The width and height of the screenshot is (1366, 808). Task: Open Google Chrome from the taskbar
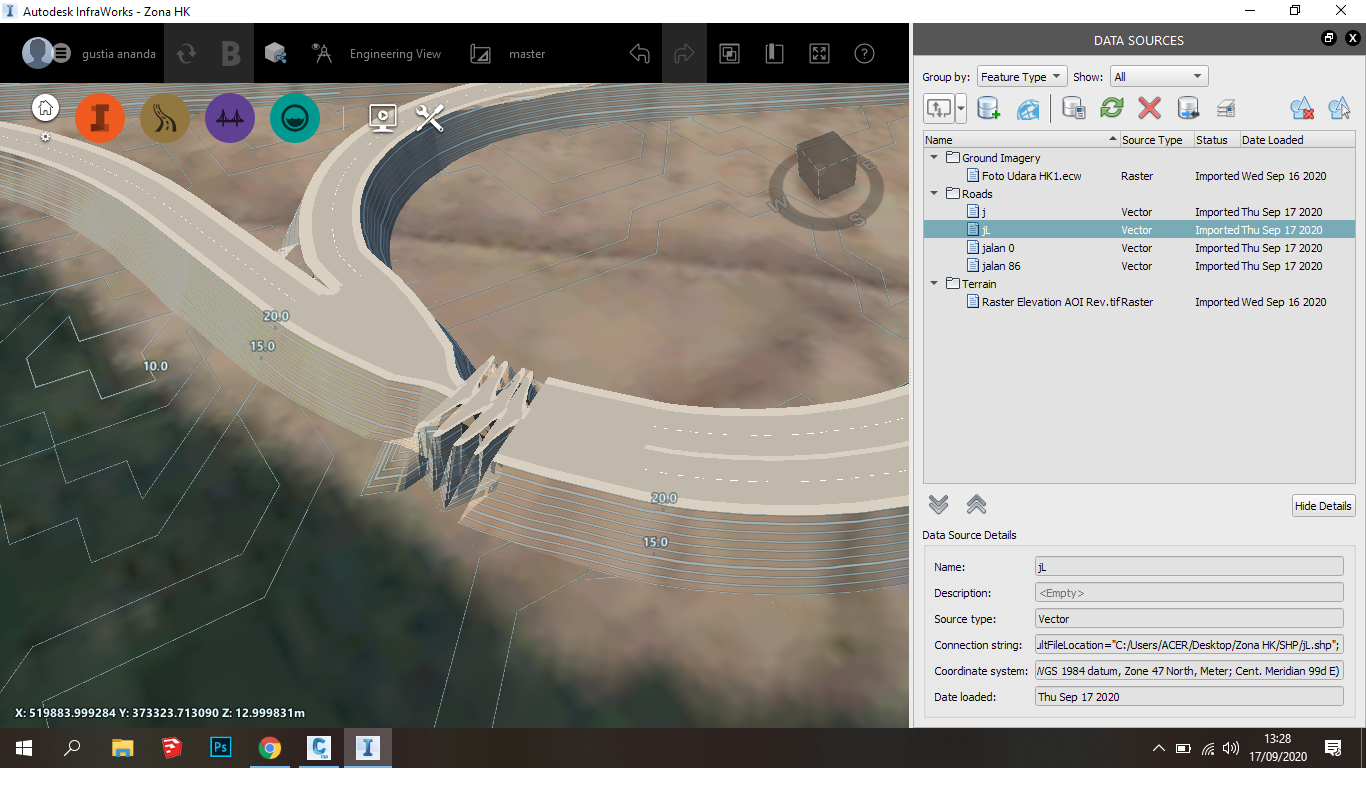click(x=269, y=748)
